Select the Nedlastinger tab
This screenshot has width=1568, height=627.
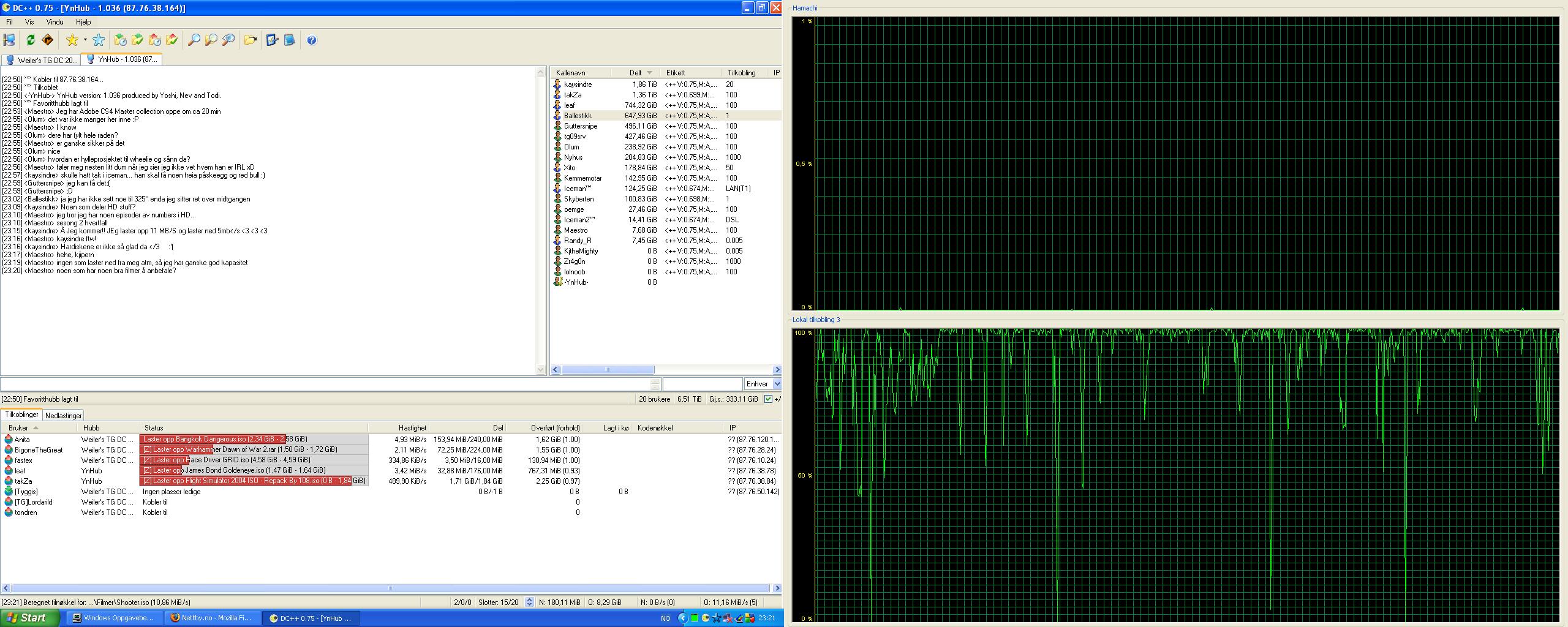[x=63, y=415]
